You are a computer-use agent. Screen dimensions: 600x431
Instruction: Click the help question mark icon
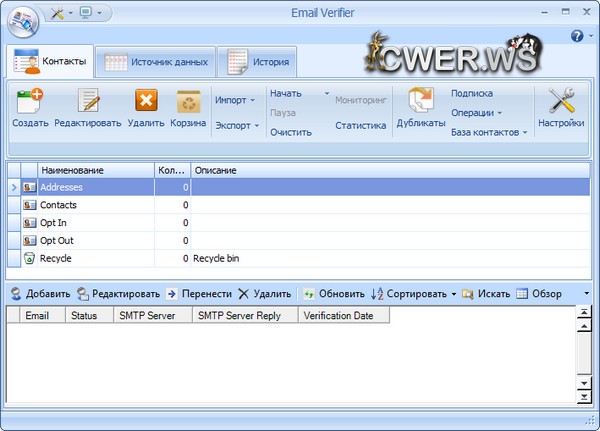[x=576, y=36]
